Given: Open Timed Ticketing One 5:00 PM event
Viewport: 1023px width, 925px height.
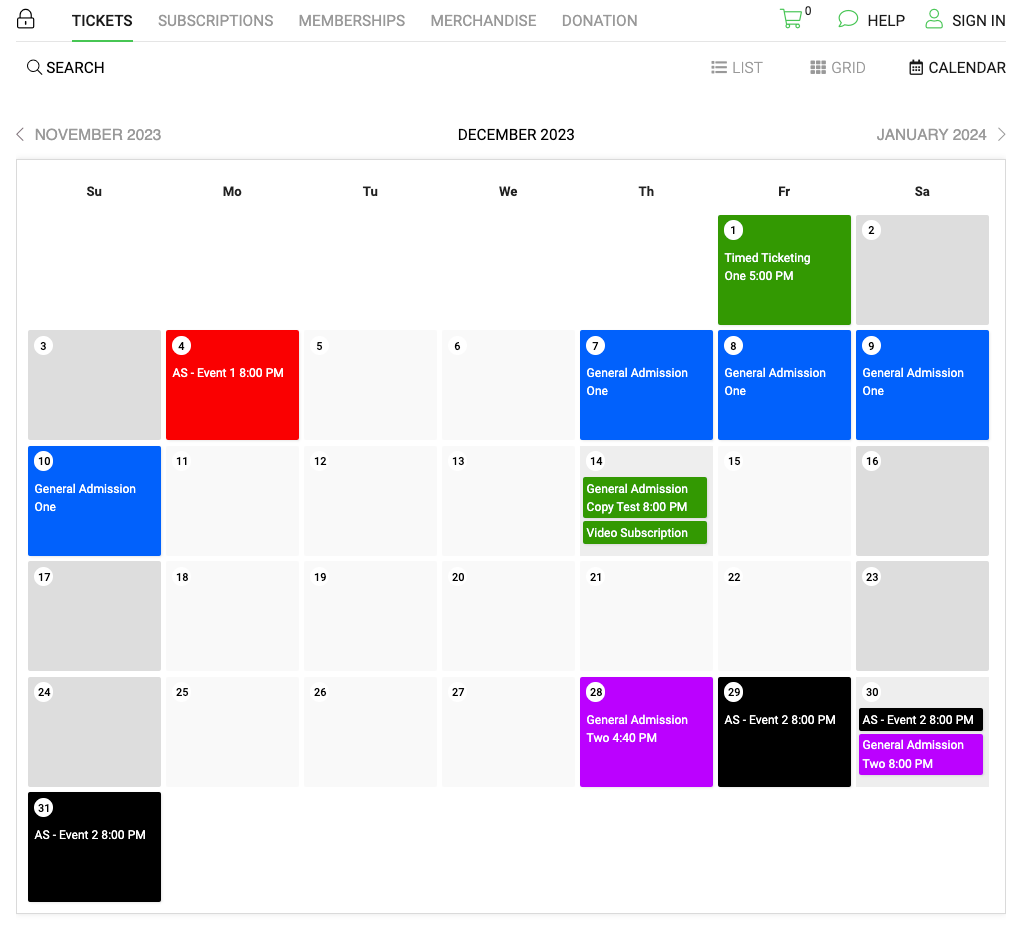Looking at the screenshot, I should click(x=784, y=270).
